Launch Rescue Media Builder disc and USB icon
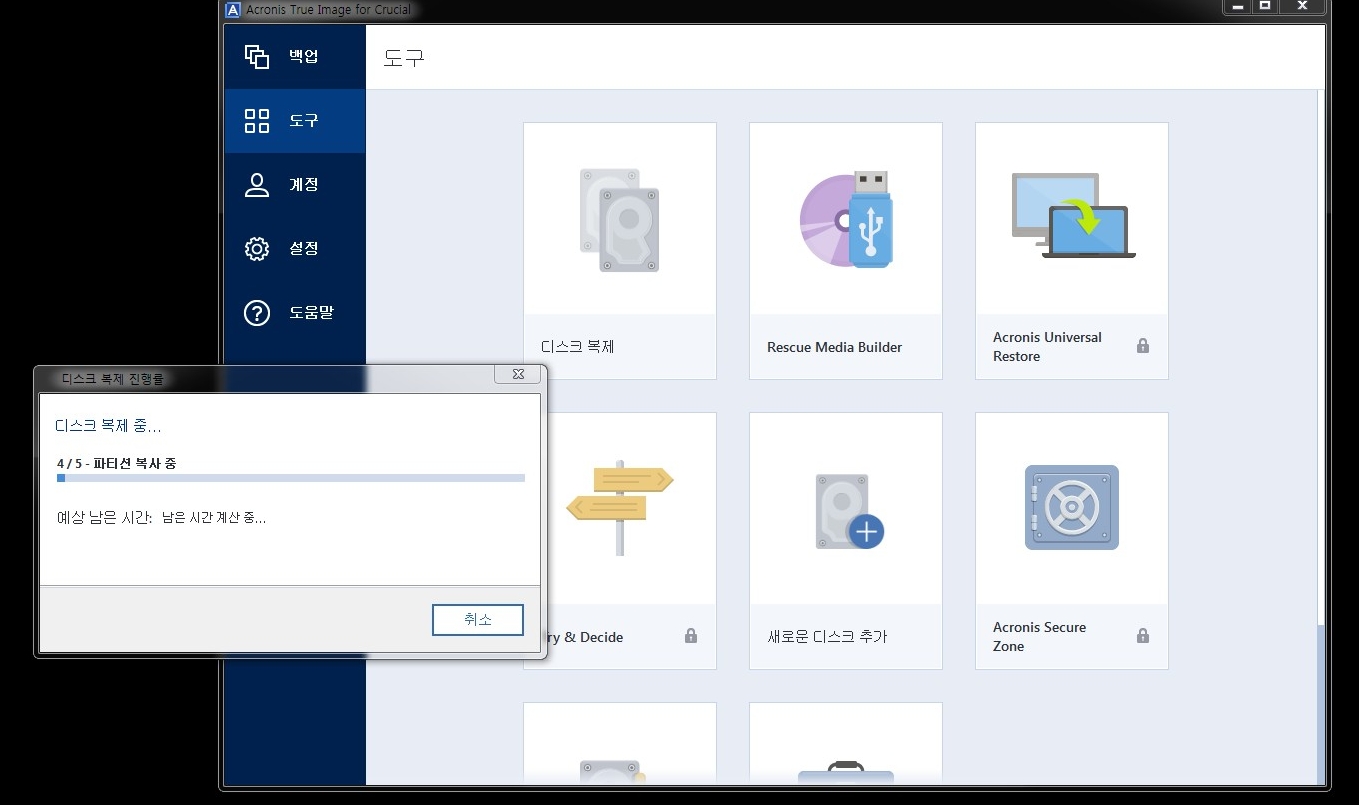Viewport: 1359px width, 805px height. pyautogui.click(x=846, y=220)
